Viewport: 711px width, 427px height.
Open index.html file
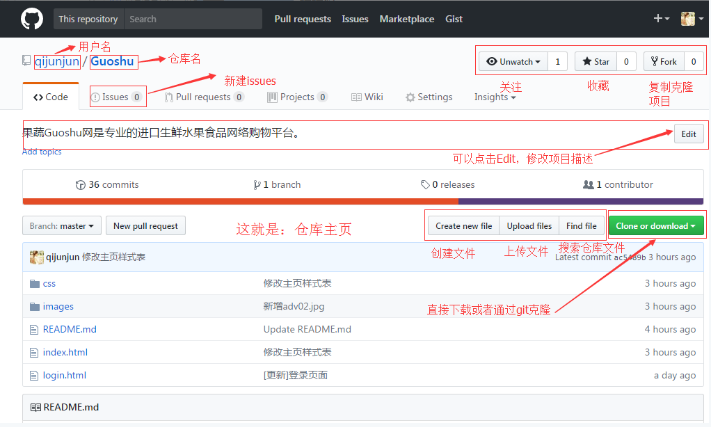(x=65, y=352)
